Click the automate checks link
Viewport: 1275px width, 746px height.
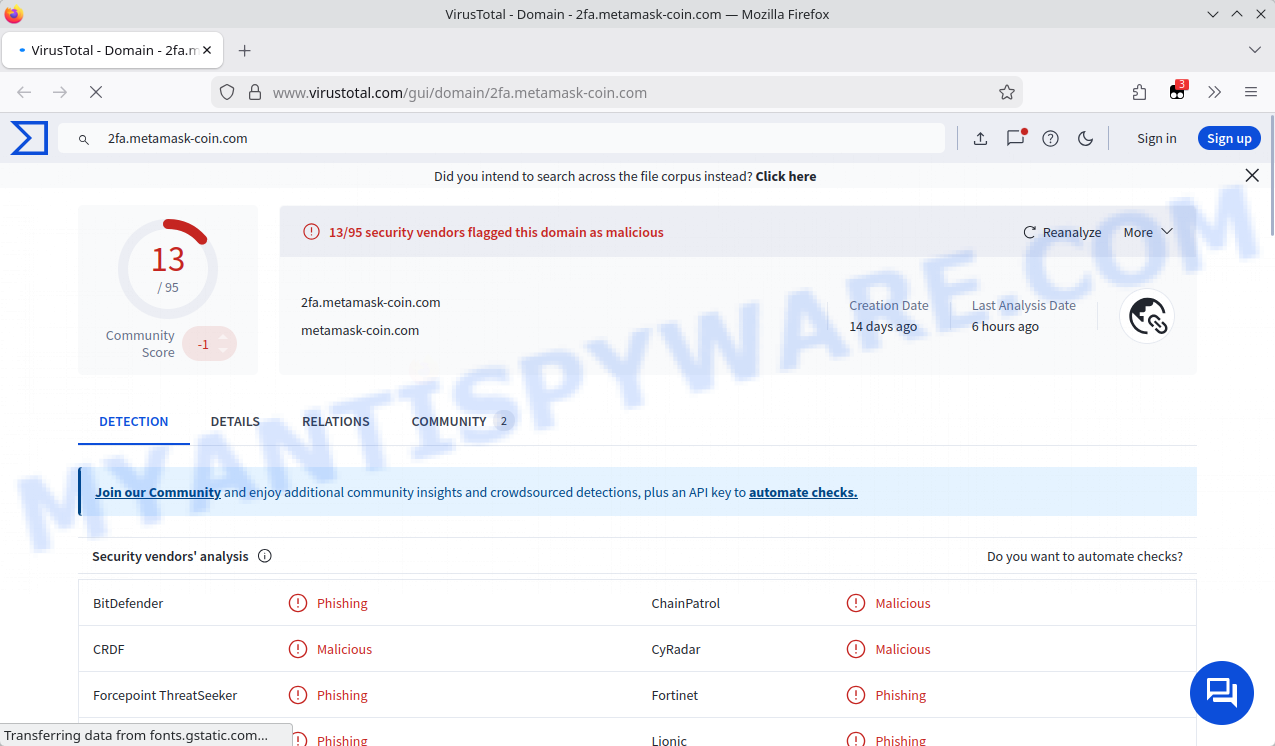tap(803, 492)
